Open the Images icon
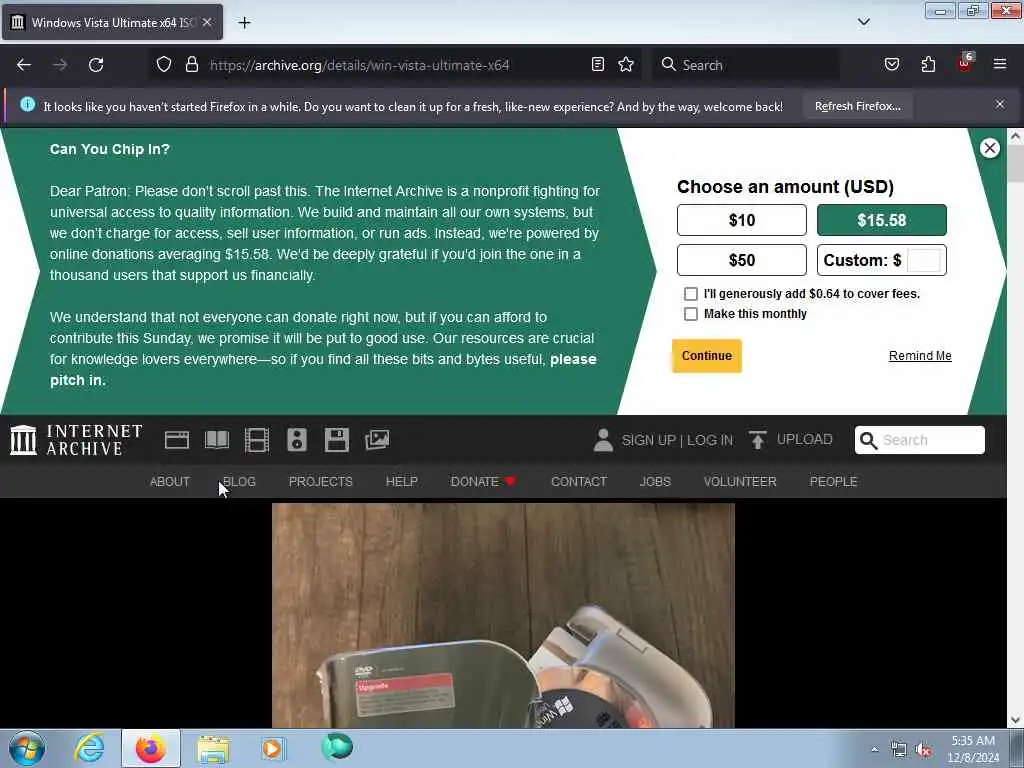Screen dimensions: 1024x768 click(x=377, y=440)
